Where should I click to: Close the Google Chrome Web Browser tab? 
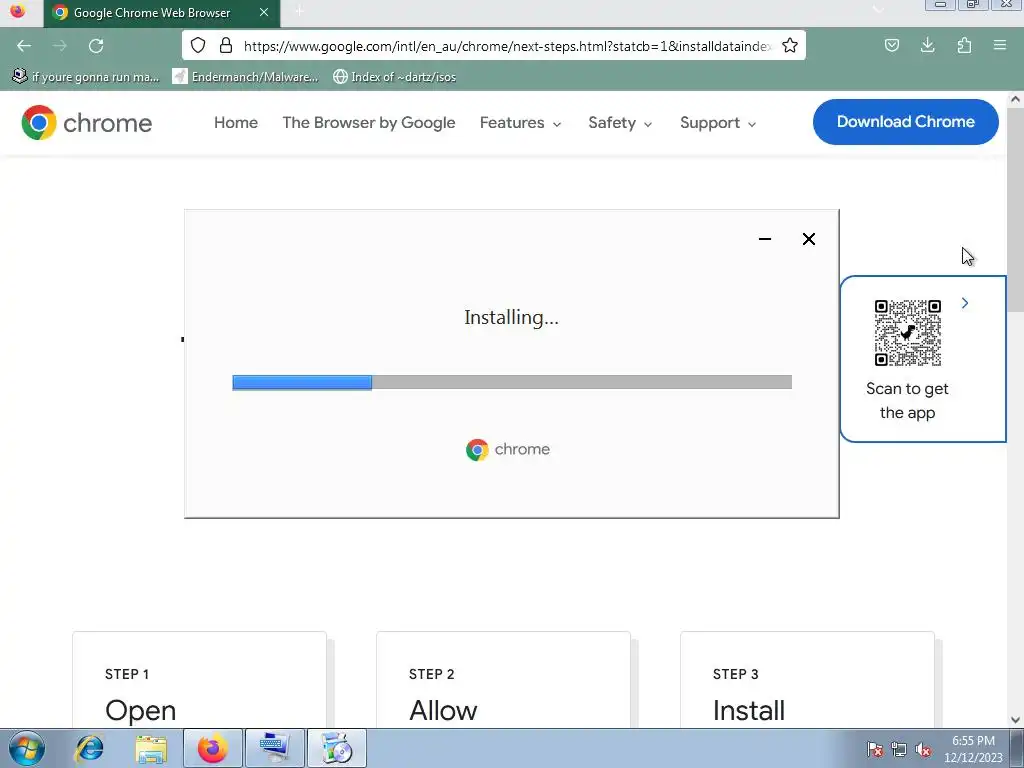pos(264,12)
